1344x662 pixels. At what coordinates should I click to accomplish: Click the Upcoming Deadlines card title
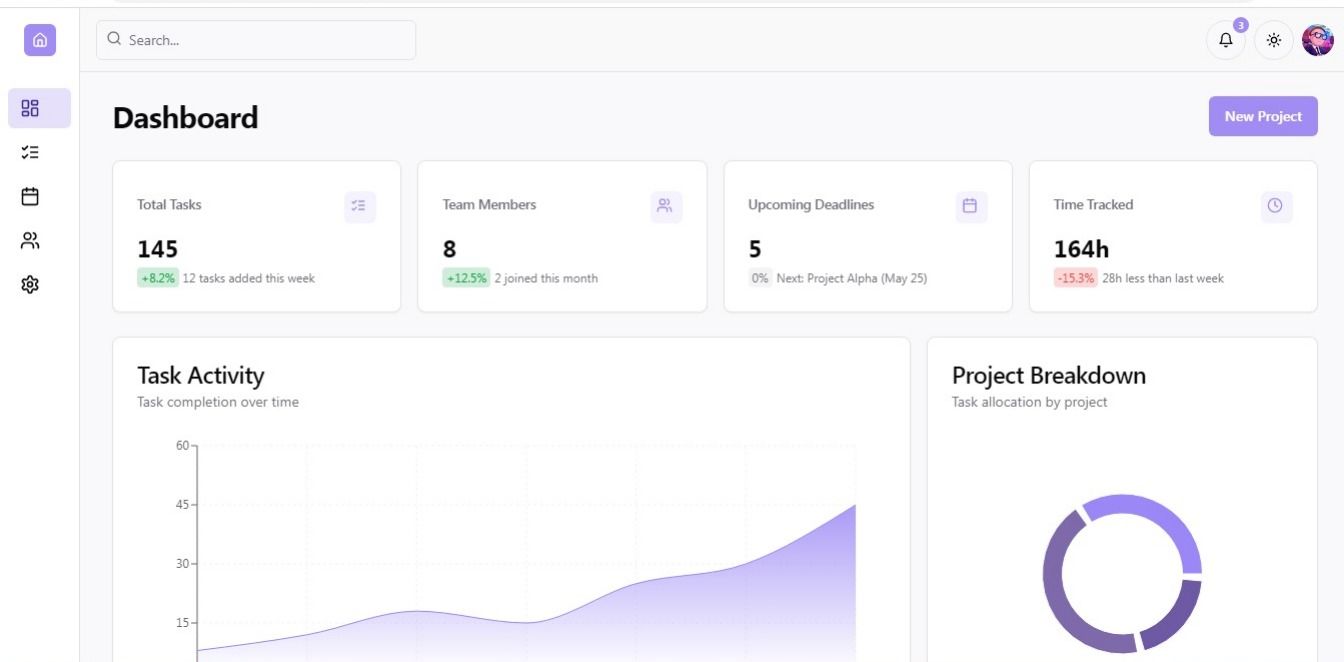[811, 205]
